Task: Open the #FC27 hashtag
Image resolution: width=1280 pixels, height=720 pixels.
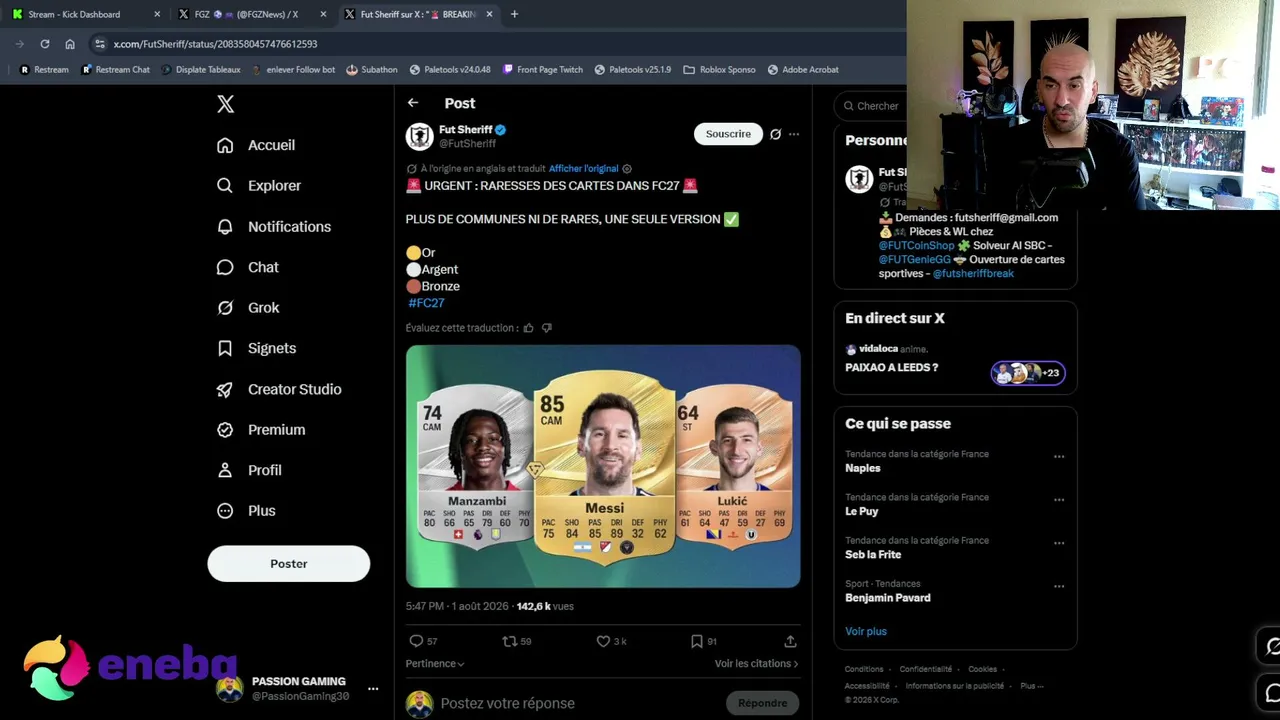Action: click(426, 303)
